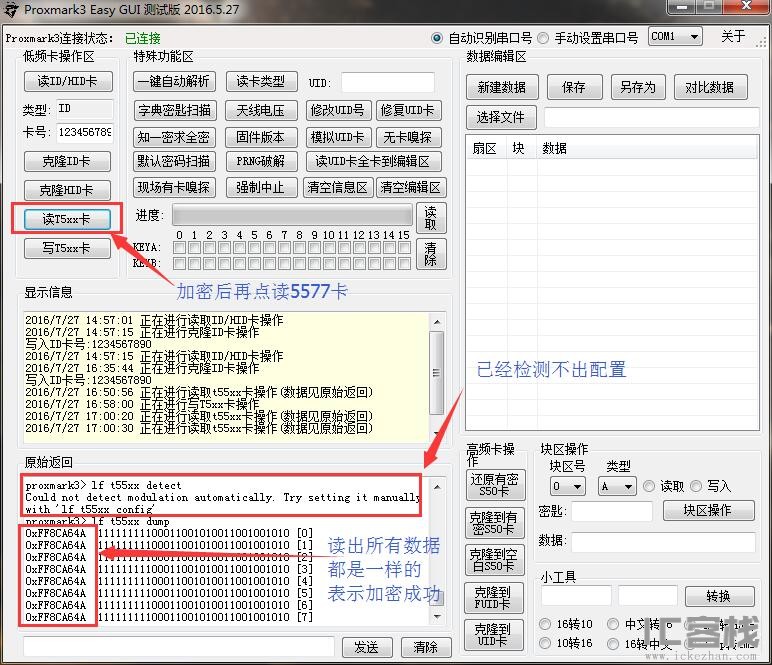Click 对比数据 button
The height and width of the screenshot is (665, 772).
click(710, 87)
